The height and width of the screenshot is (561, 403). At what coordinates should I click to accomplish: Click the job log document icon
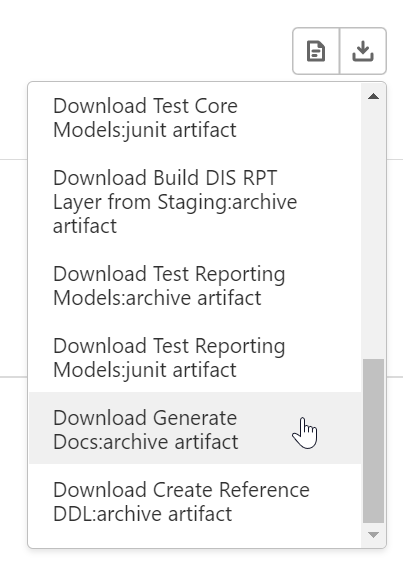tap(316, 51)
